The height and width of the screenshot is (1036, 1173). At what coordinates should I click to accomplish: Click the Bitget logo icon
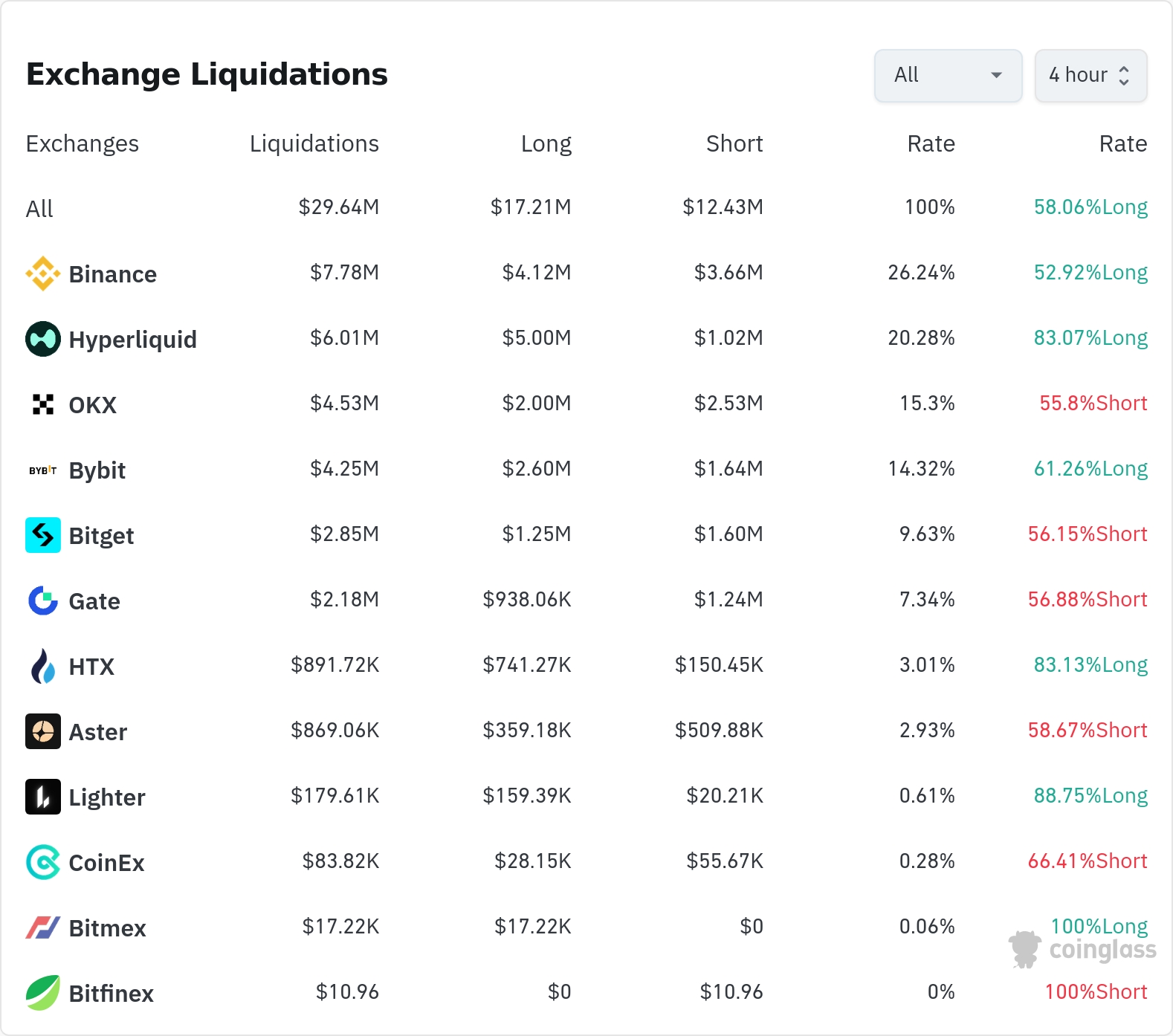pos(43,535)
